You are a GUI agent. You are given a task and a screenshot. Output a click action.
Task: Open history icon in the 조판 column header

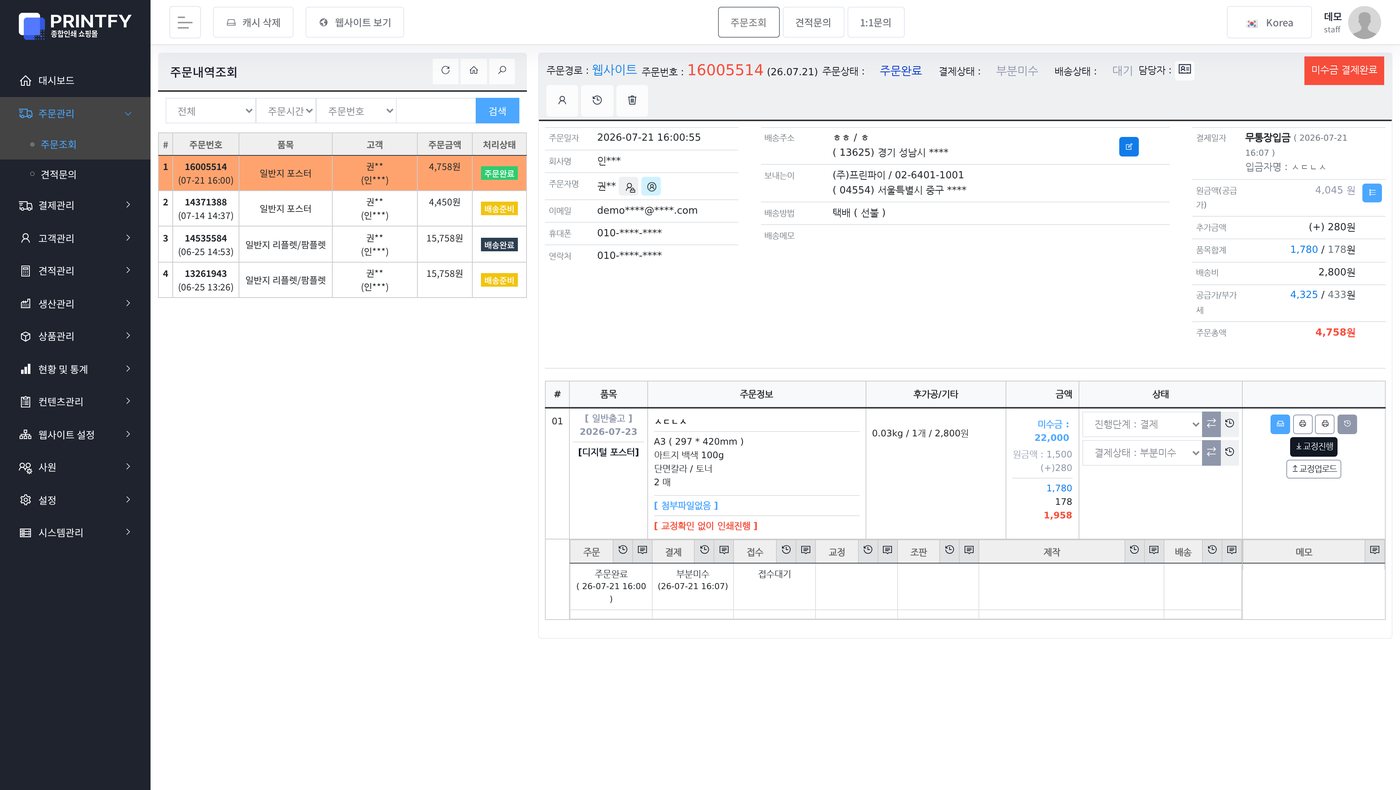949,551
